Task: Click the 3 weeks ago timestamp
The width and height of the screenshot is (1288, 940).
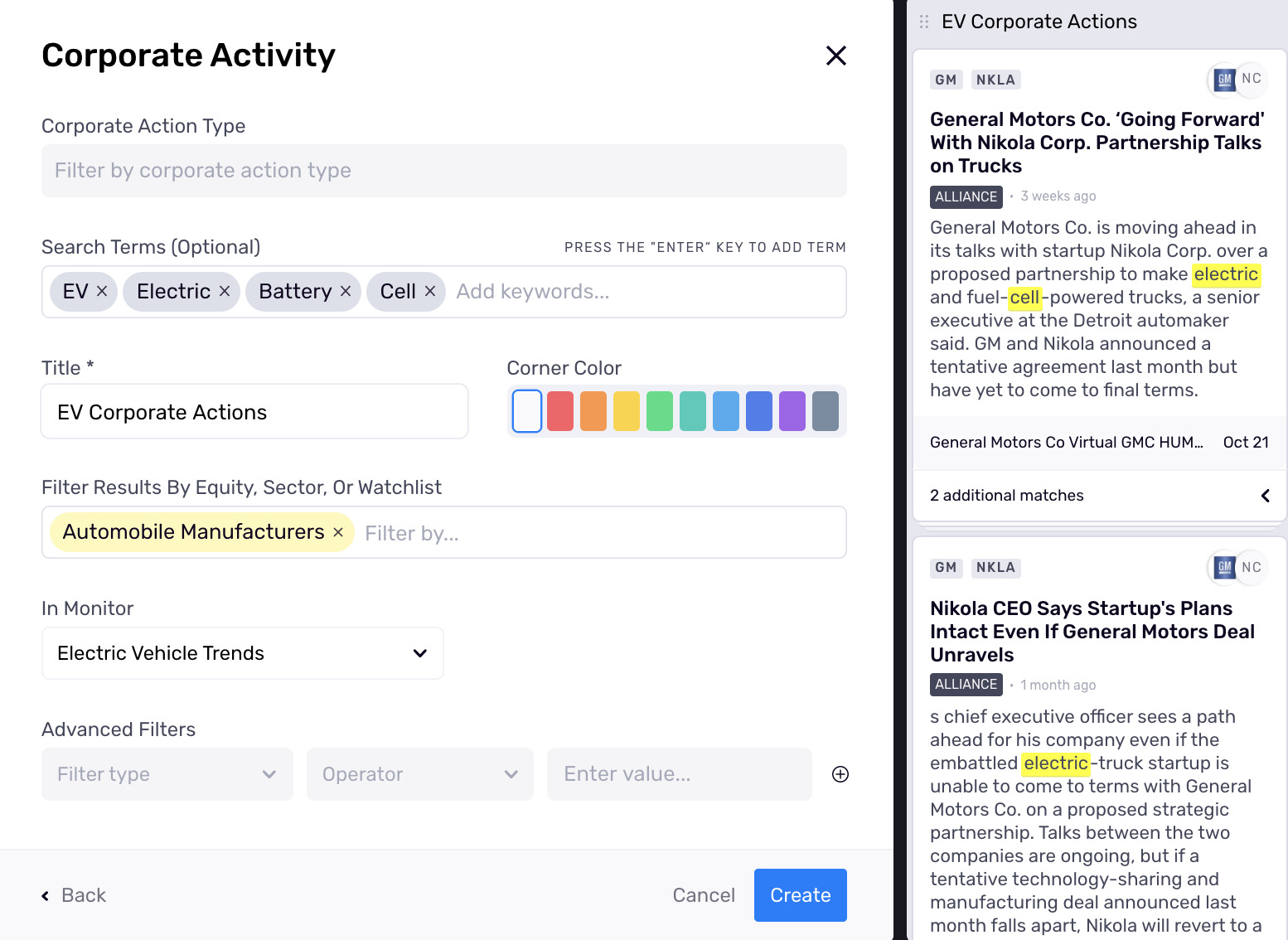Action: pyautogui.click(x=1058, y=196)
